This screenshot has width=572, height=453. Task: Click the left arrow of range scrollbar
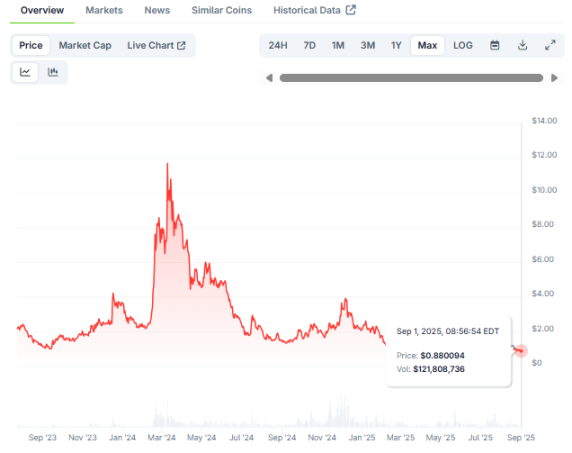[x=269, y=78]
